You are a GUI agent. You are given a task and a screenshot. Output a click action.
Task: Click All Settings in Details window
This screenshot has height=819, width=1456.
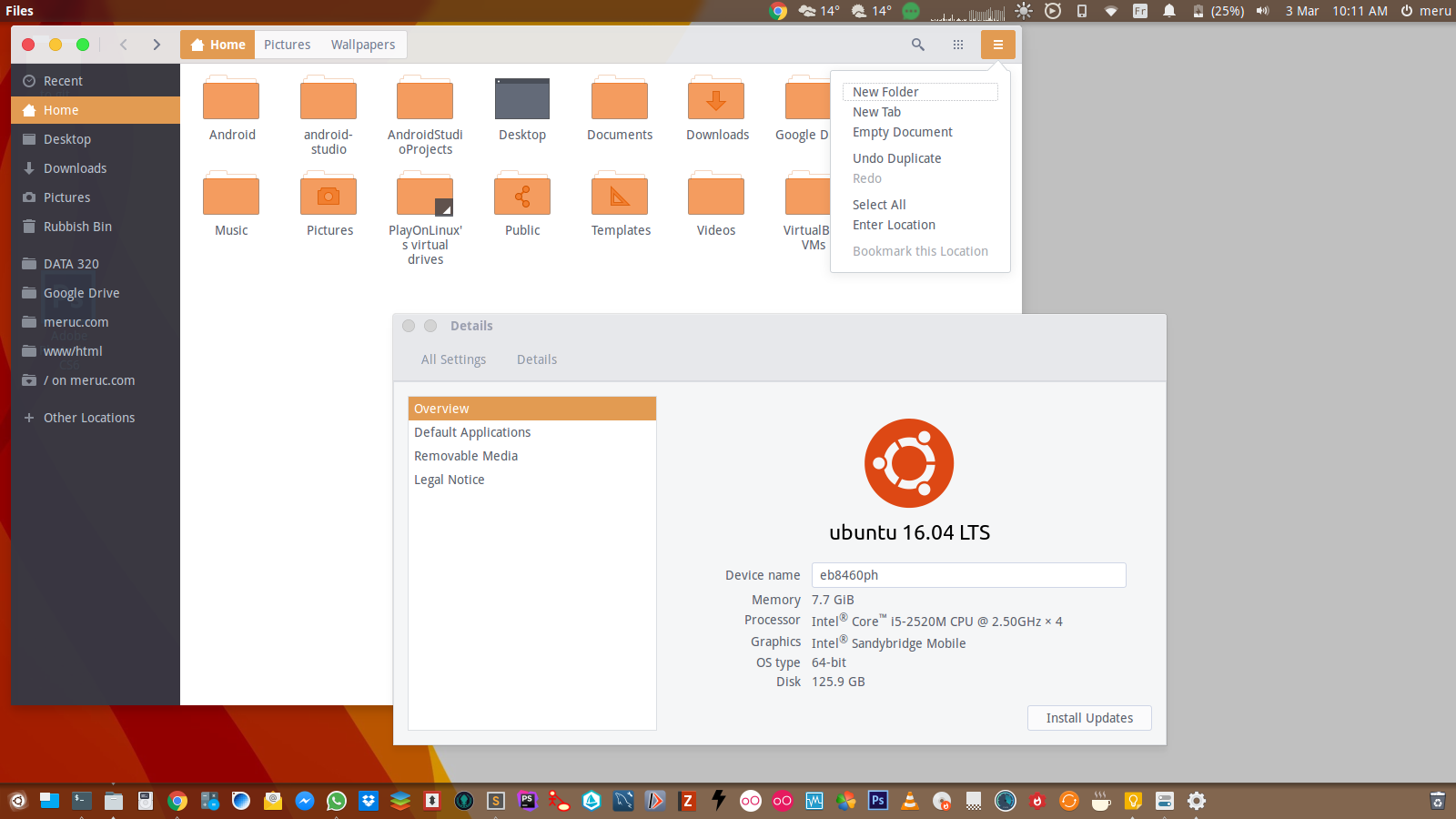pyautogui.click(x=453, y=359)
